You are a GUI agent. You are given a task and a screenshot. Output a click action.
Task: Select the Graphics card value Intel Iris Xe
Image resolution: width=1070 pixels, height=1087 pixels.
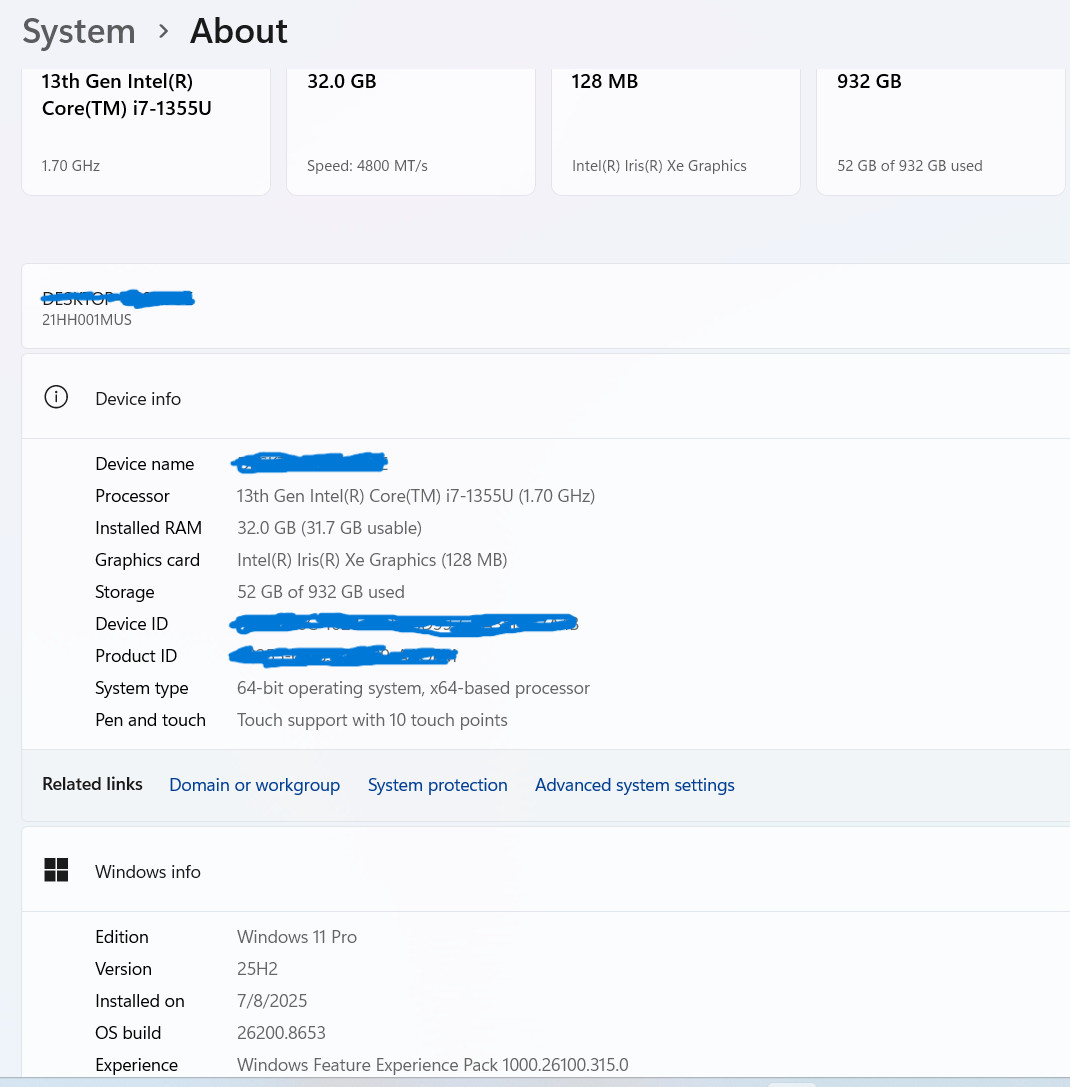tap(372, 559)
